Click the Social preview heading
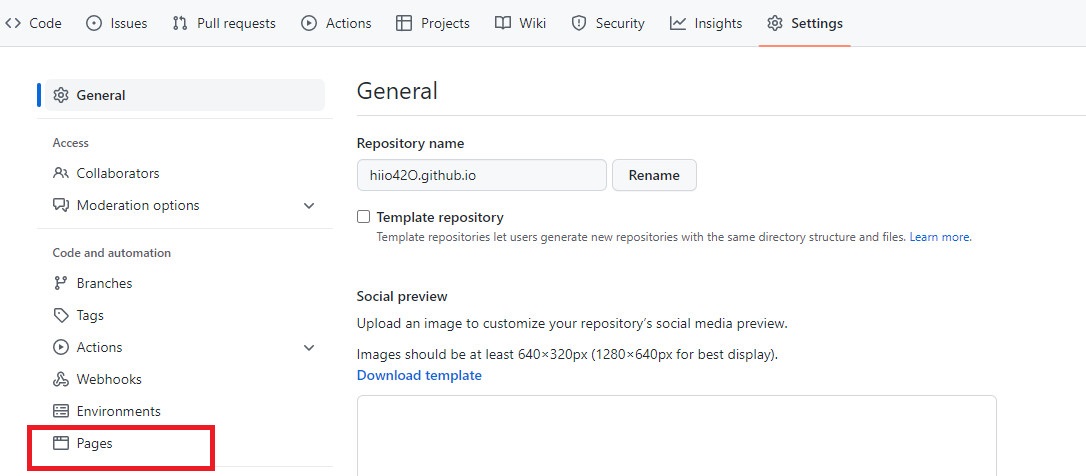1086x476 pixels. click(x=402, y=297)
